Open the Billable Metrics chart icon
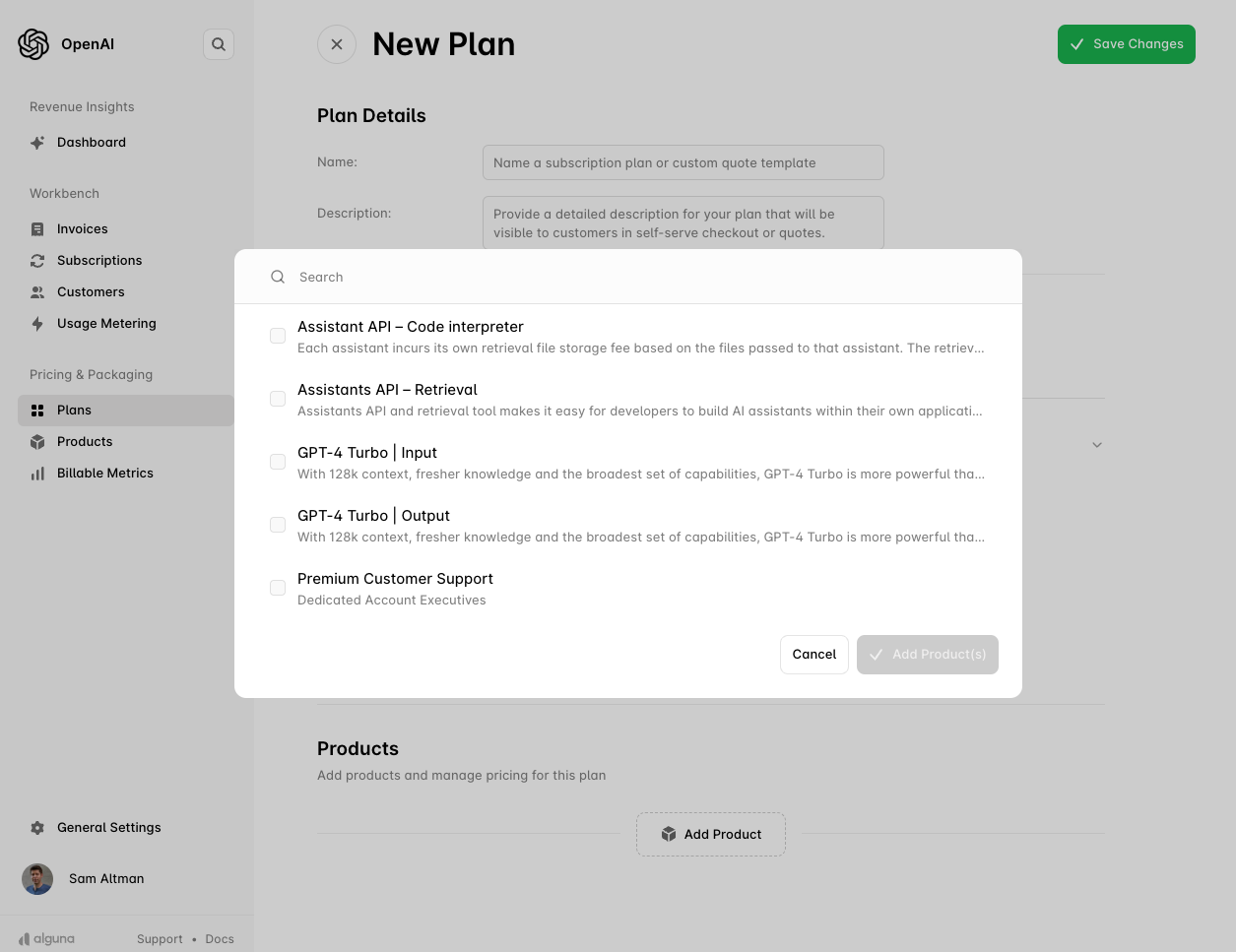Screen dimensions: 1236x952 [37, 473]
